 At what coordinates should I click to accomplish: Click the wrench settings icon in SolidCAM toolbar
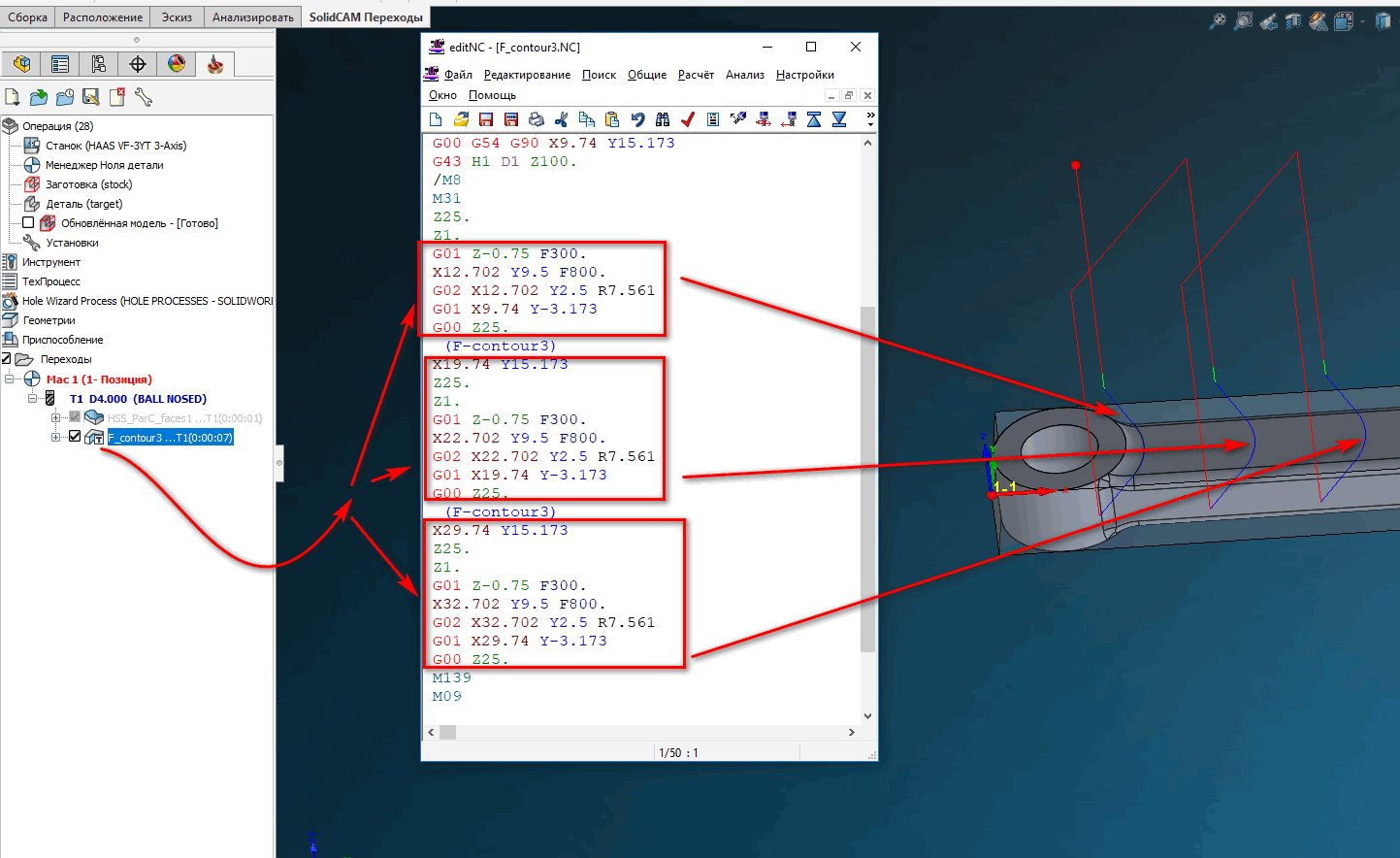click(144, 97)
